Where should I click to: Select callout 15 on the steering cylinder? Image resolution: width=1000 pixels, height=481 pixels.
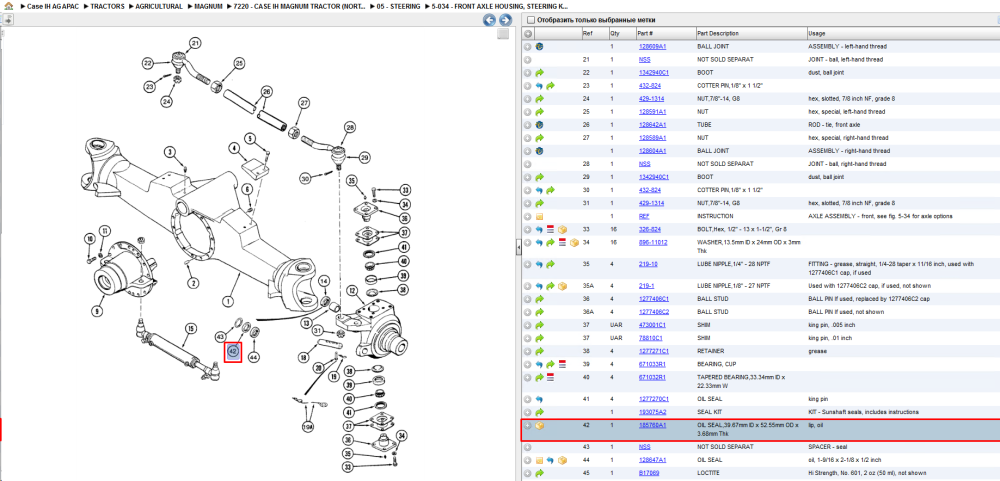click(189, 329)
